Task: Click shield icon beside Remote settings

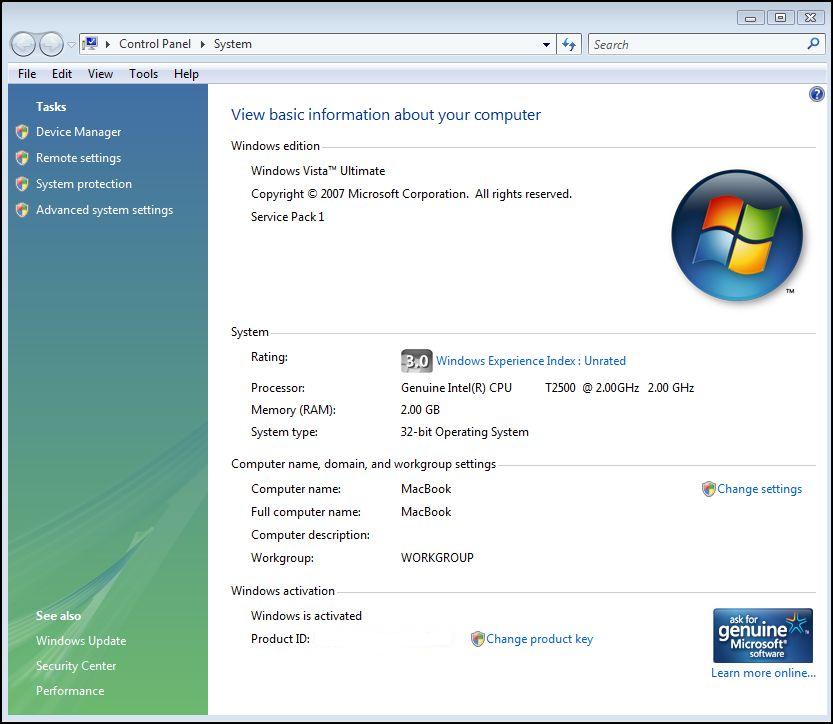Action: (22, 158)
